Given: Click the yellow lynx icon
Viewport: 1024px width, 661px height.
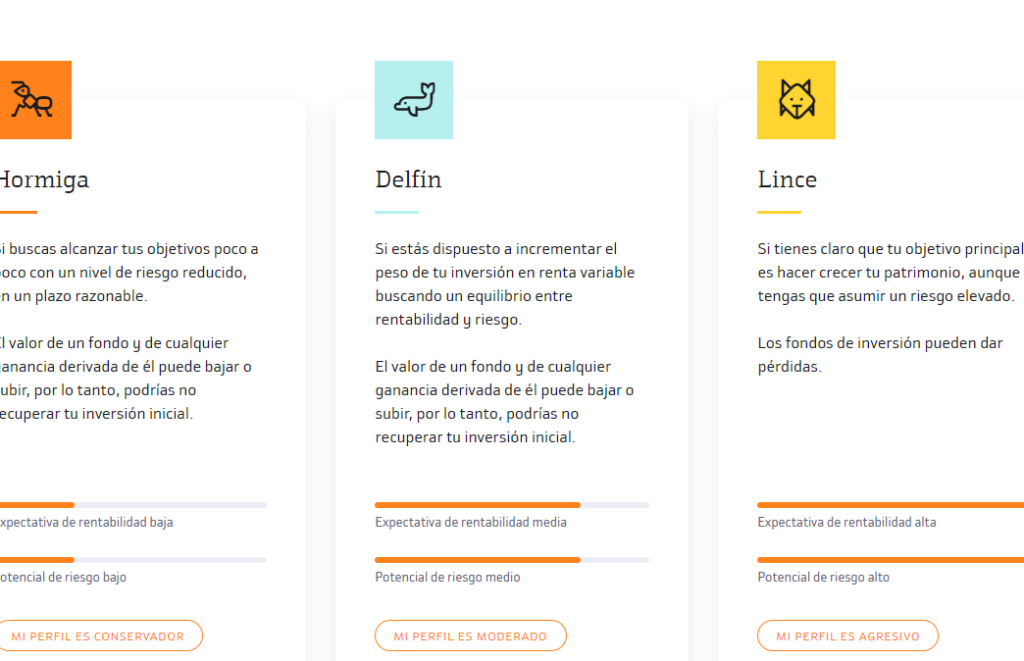Looking at the screenshot, I should pyautogui.click(x=796, y=100).
